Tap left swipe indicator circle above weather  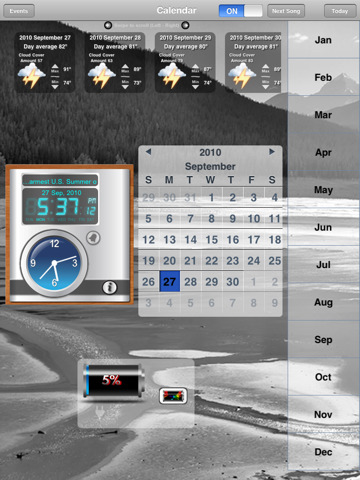point(108,25)
